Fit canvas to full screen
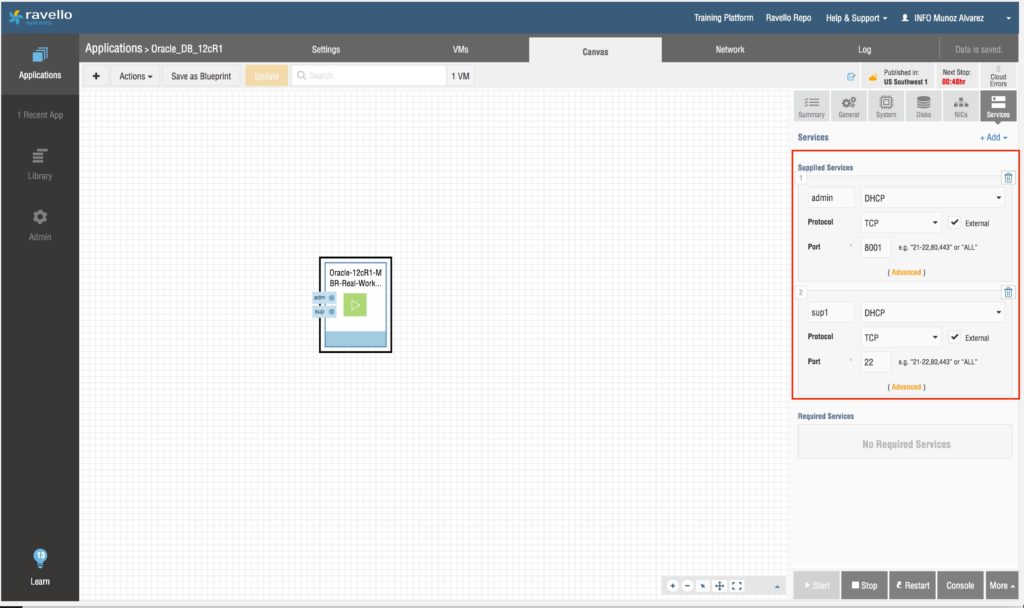Image resolution: width=1024 pixels, height=608 pixels. [737, 585]
